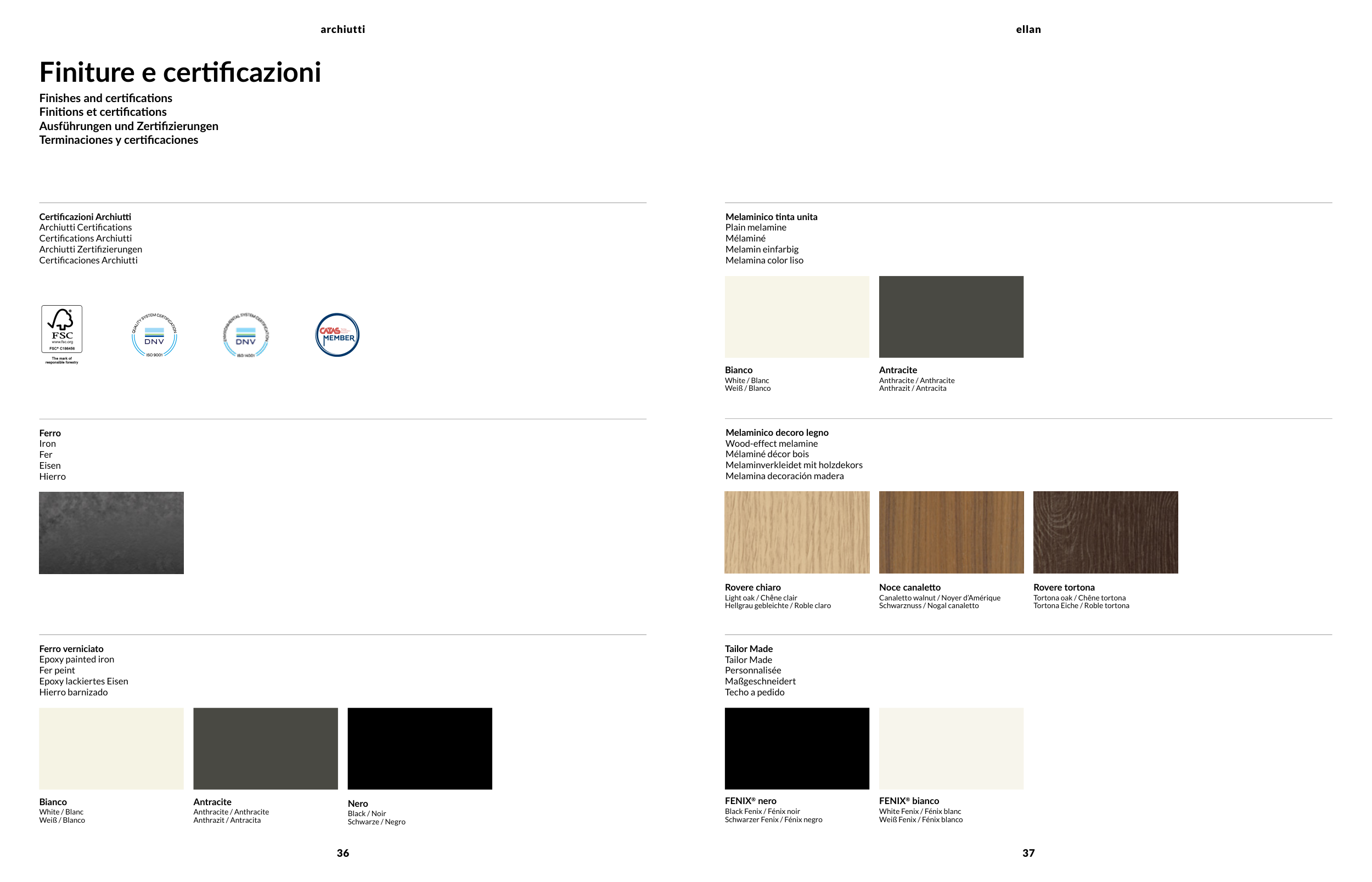
Task: Click page number 36
Action: point(342,853)
